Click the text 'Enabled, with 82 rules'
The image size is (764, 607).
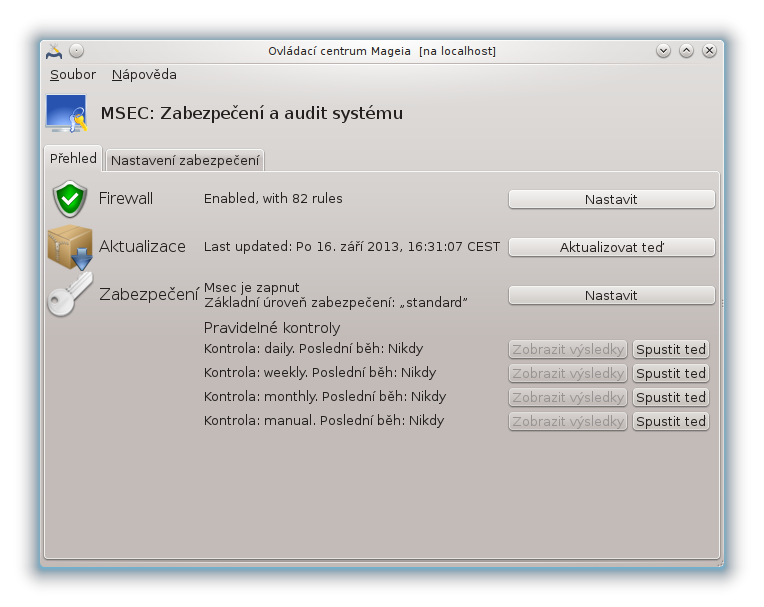pyautogui.click(x=273, y=198)
